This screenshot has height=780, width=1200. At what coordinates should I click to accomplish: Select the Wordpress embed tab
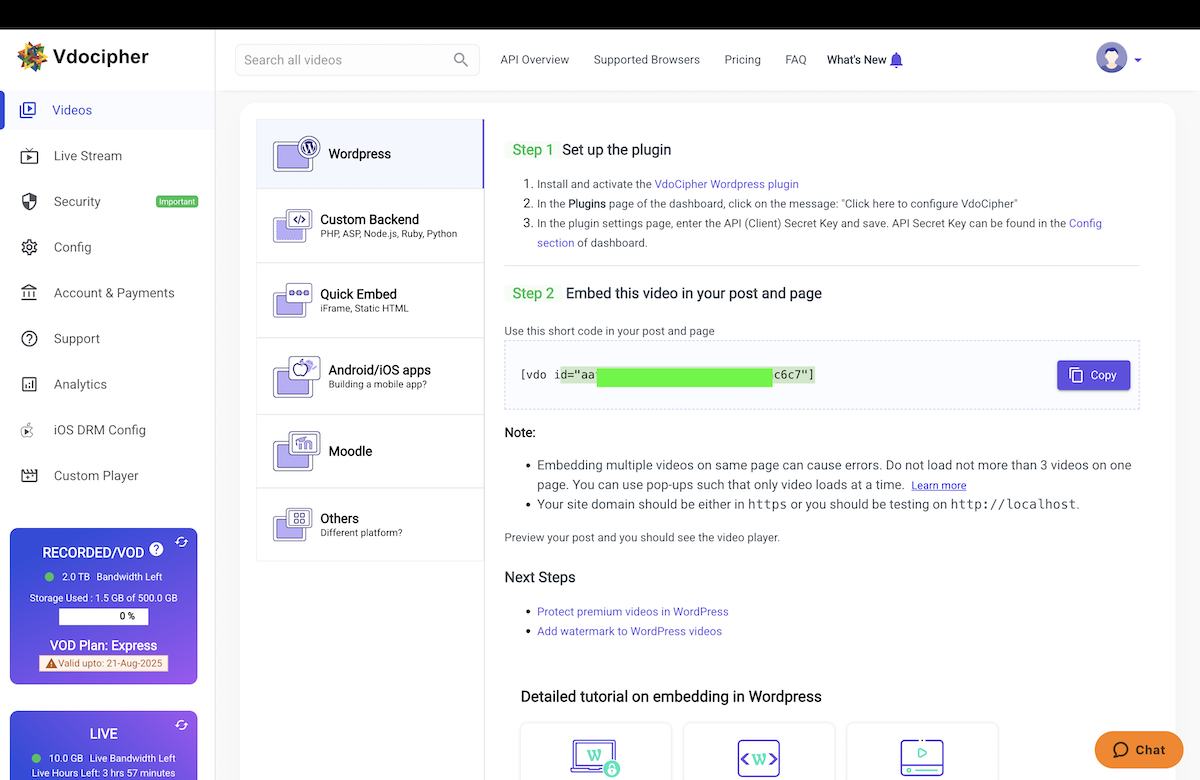(x=370, y=154)
